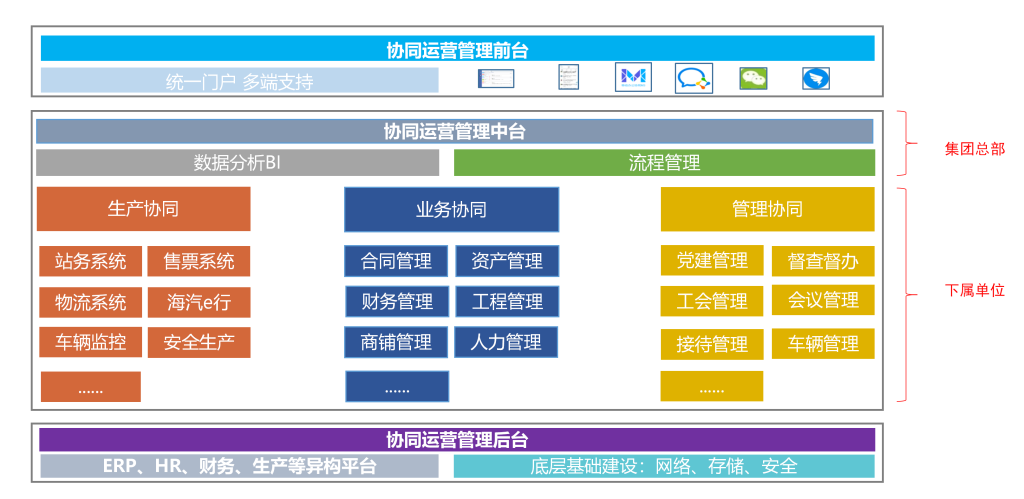Click the 生产协同 header block
Image resolution: width=1024 pixels, height=499 pixels.
pos(143,209)
